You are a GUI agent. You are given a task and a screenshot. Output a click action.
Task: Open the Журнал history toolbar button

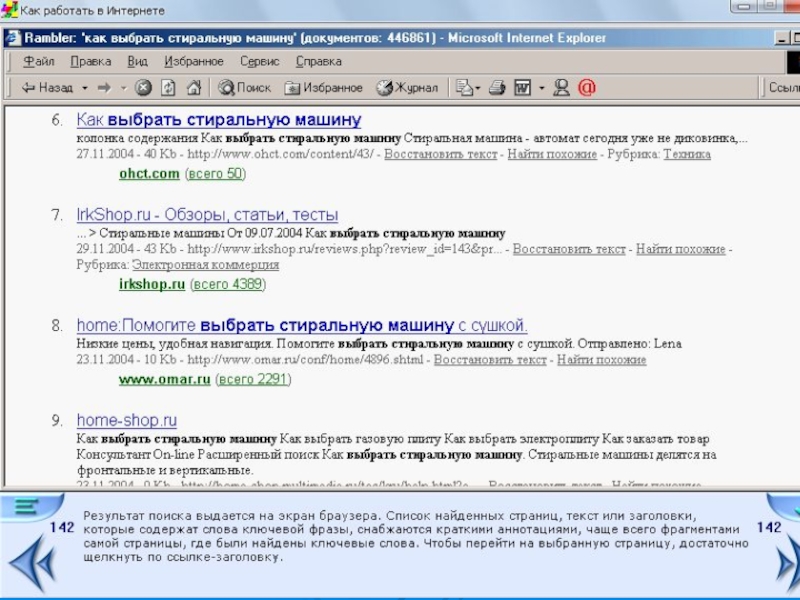tap(407, 88)
